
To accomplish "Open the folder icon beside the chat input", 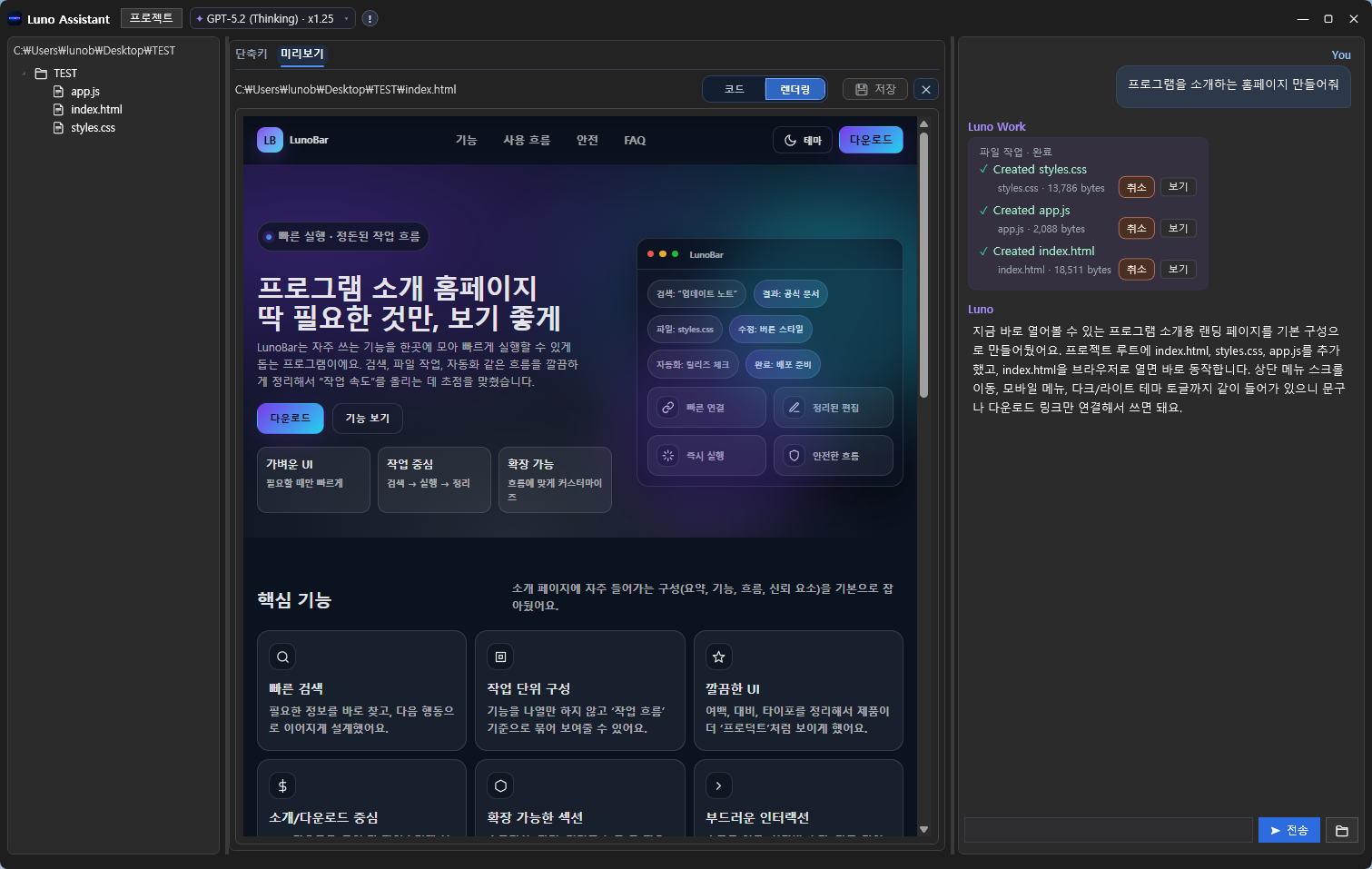I will click(1343, 830).
